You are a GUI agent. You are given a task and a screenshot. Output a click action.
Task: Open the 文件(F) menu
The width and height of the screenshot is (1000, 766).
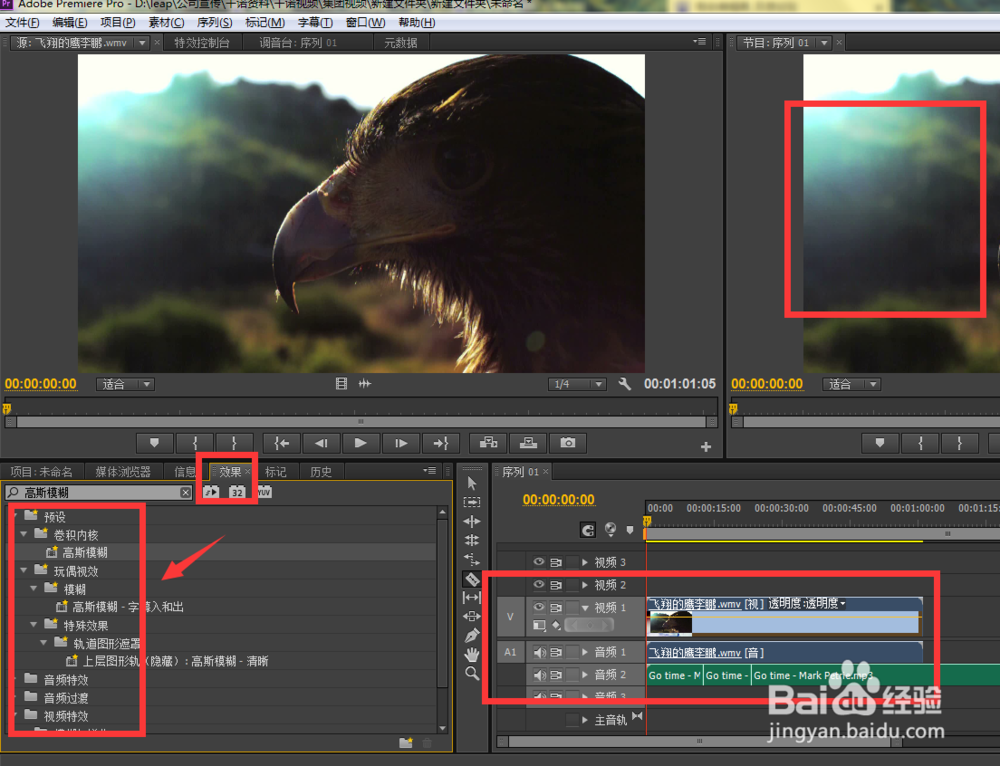22,22
